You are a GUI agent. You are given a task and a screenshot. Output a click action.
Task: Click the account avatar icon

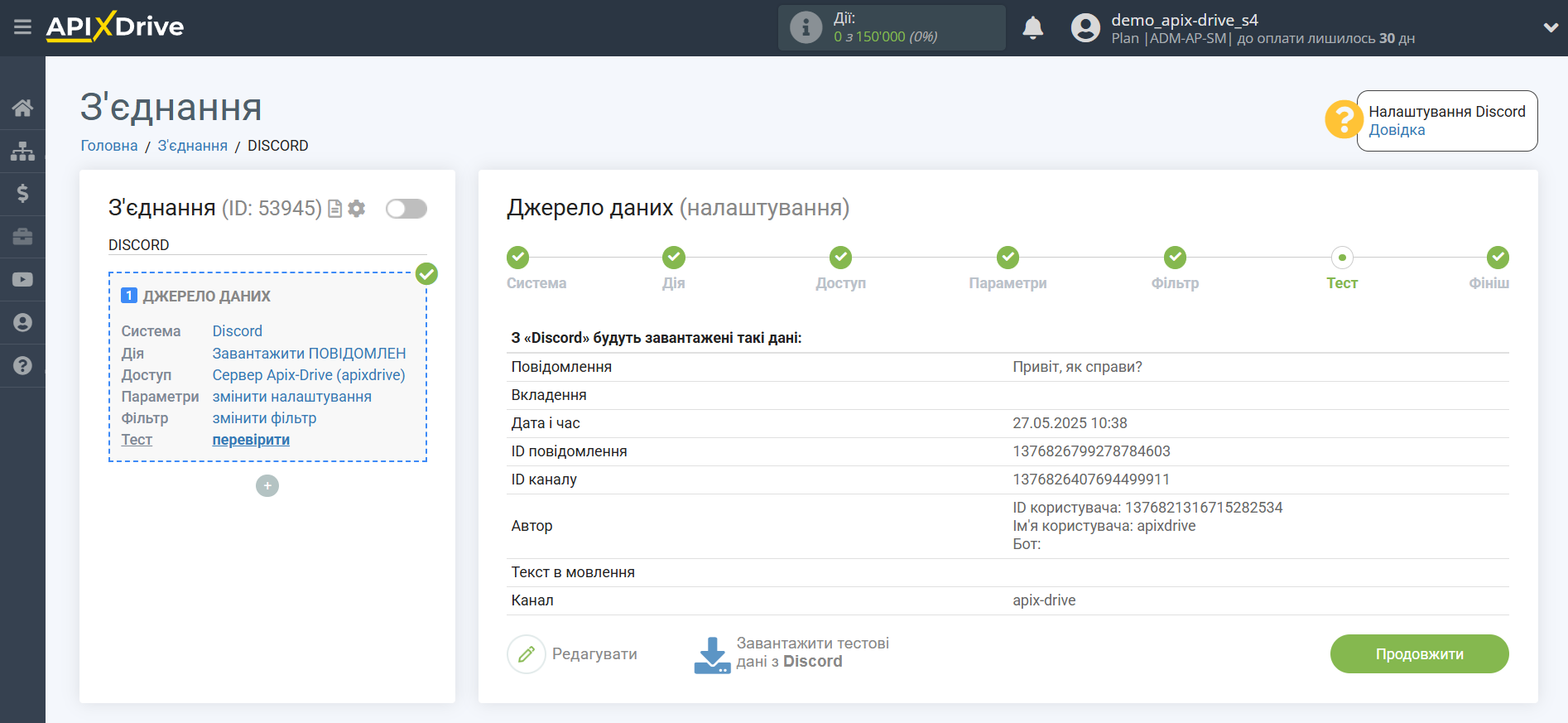1085,27
